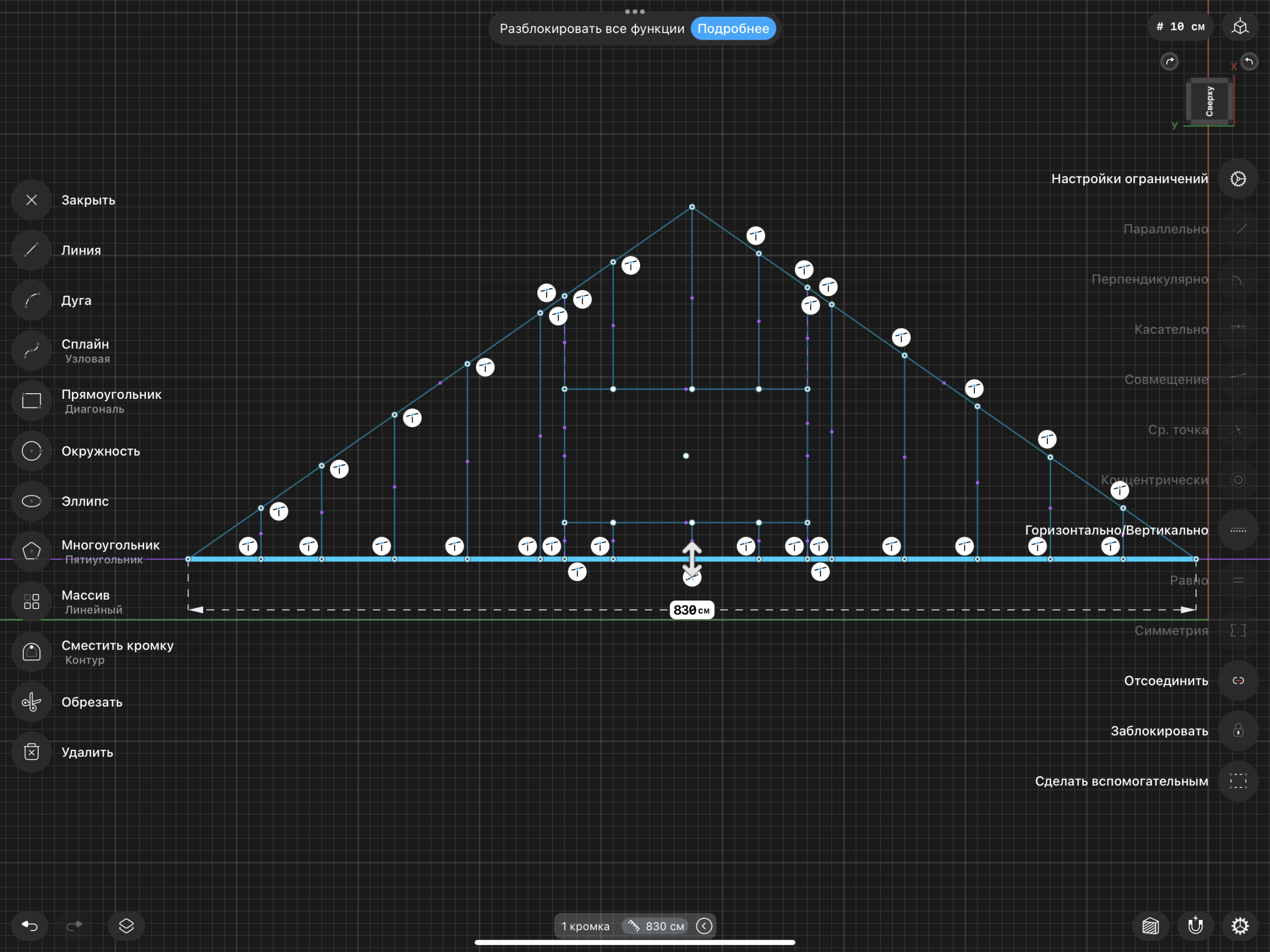1270x952 pixels.
Task: Activate the Обрезать trim tool
Action: (x=31, y=702)
